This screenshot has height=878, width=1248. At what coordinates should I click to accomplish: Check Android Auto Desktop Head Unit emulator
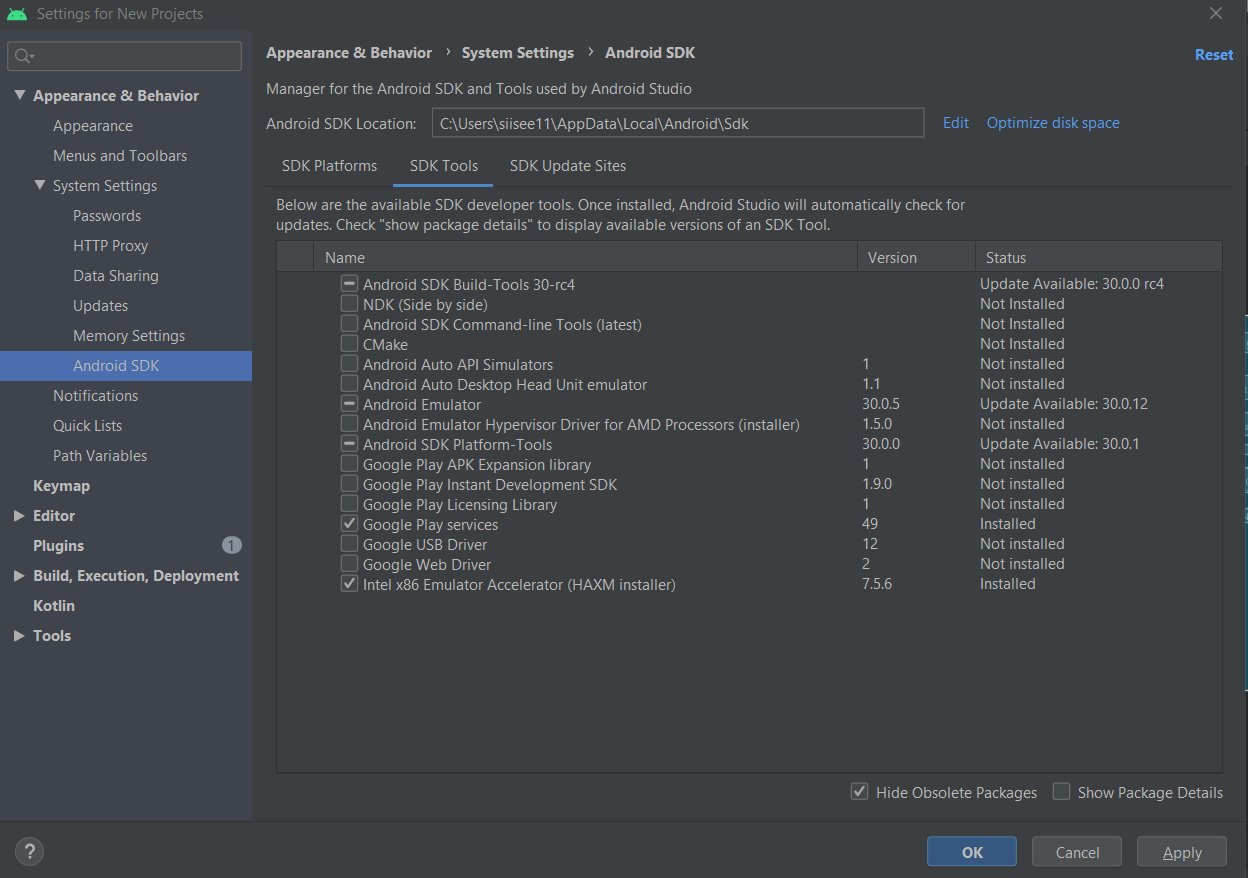[x=349, y=384]
